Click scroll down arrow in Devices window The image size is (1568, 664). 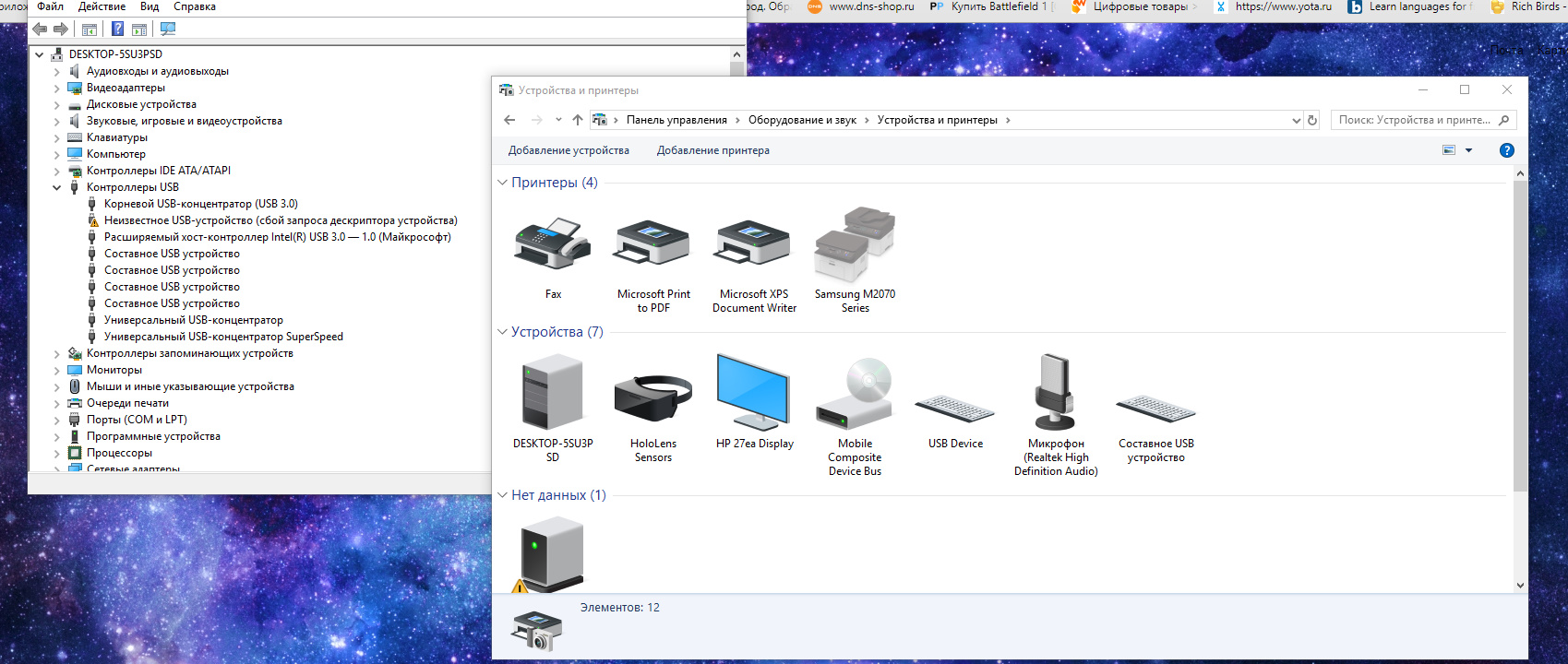point(1520,586)
